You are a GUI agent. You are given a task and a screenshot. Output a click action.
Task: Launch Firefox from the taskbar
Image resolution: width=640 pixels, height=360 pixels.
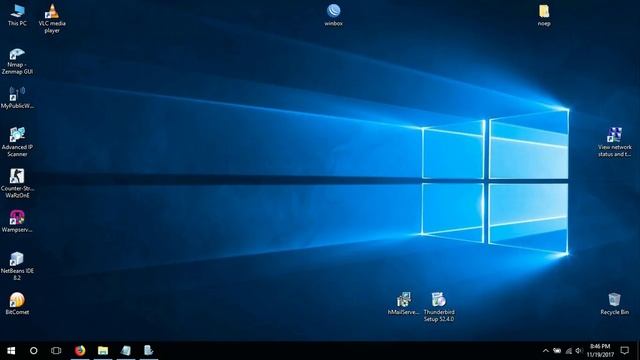[x=80, y=351]
